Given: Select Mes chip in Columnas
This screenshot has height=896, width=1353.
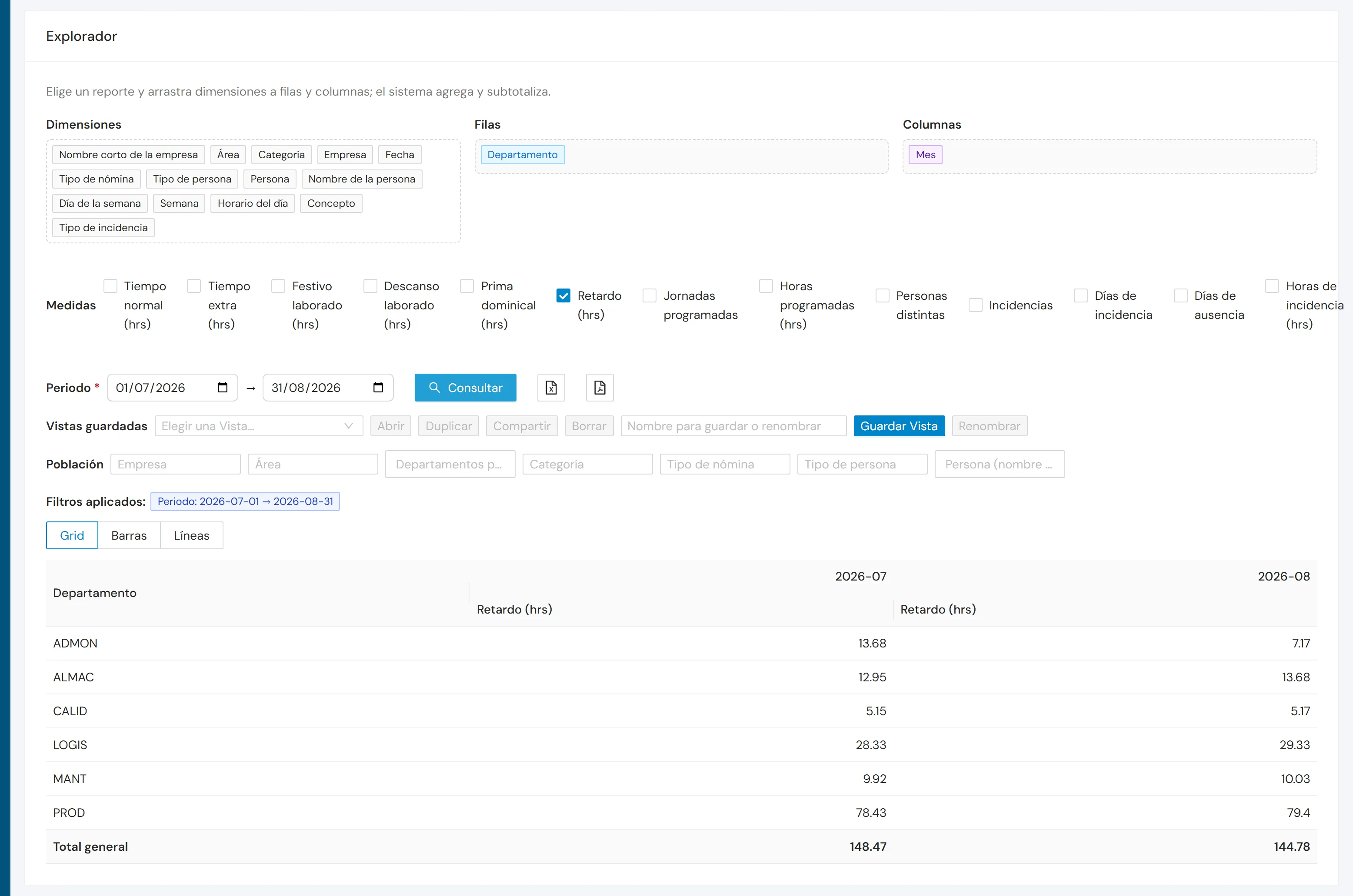Looking at the screenshot, I should click(x=926, y=155).
